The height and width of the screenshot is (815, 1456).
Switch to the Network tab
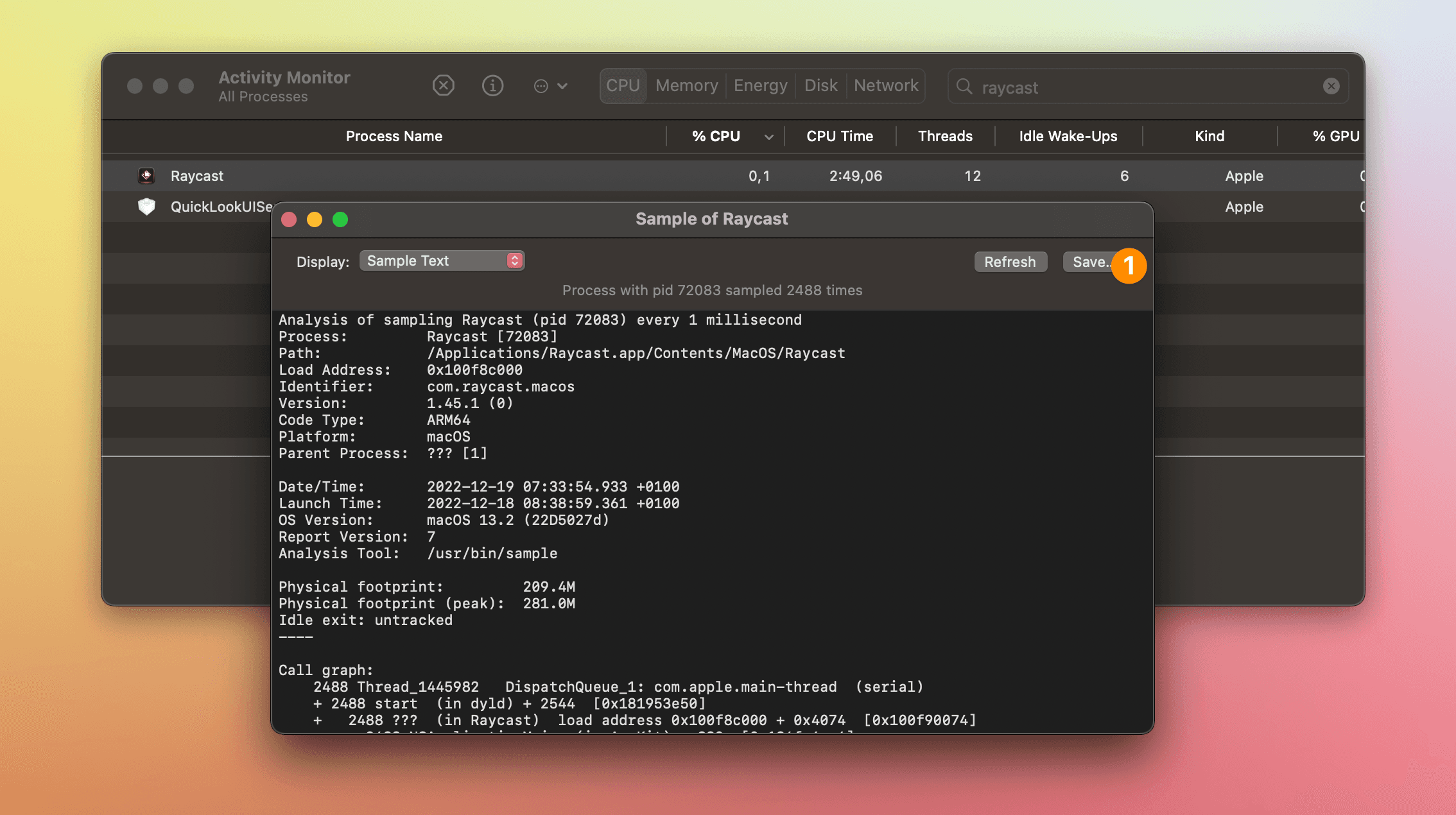coord(886,85)
